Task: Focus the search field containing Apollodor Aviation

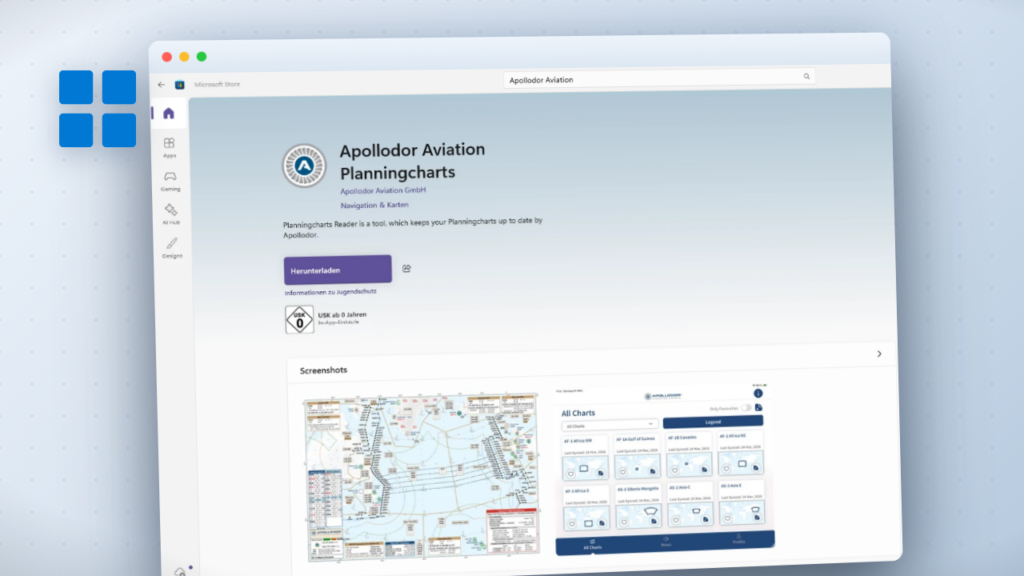Action: 658,78
